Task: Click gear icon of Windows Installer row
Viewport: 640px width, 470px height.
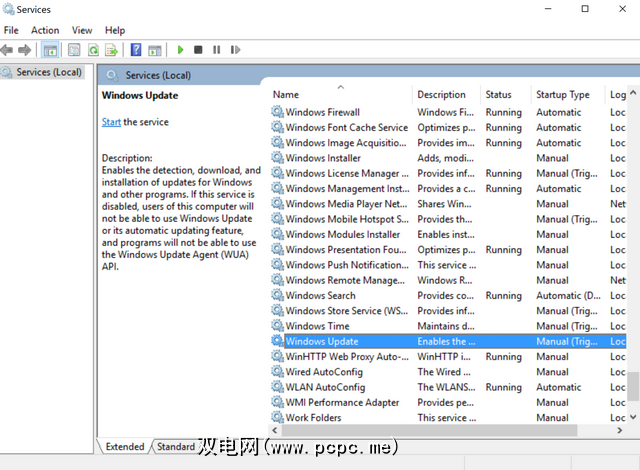Action: [278, 157]
